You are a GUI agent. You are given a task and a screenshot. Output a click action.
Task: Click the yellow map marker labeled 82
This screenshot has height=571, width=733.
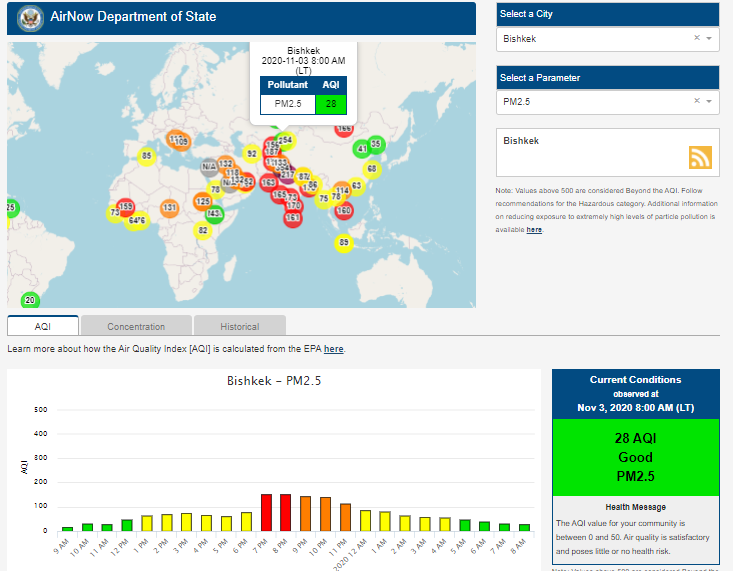pos(203,231)
